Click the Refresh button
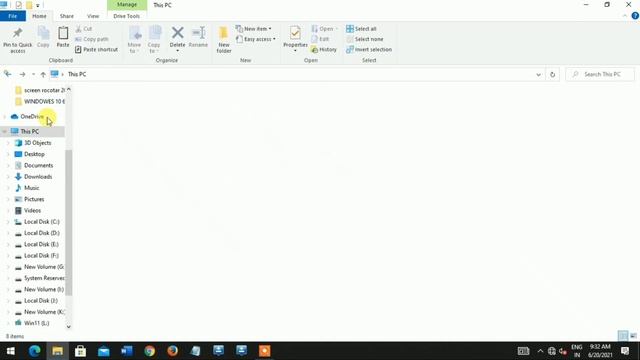The image size is (640, 360). (552, 75)
